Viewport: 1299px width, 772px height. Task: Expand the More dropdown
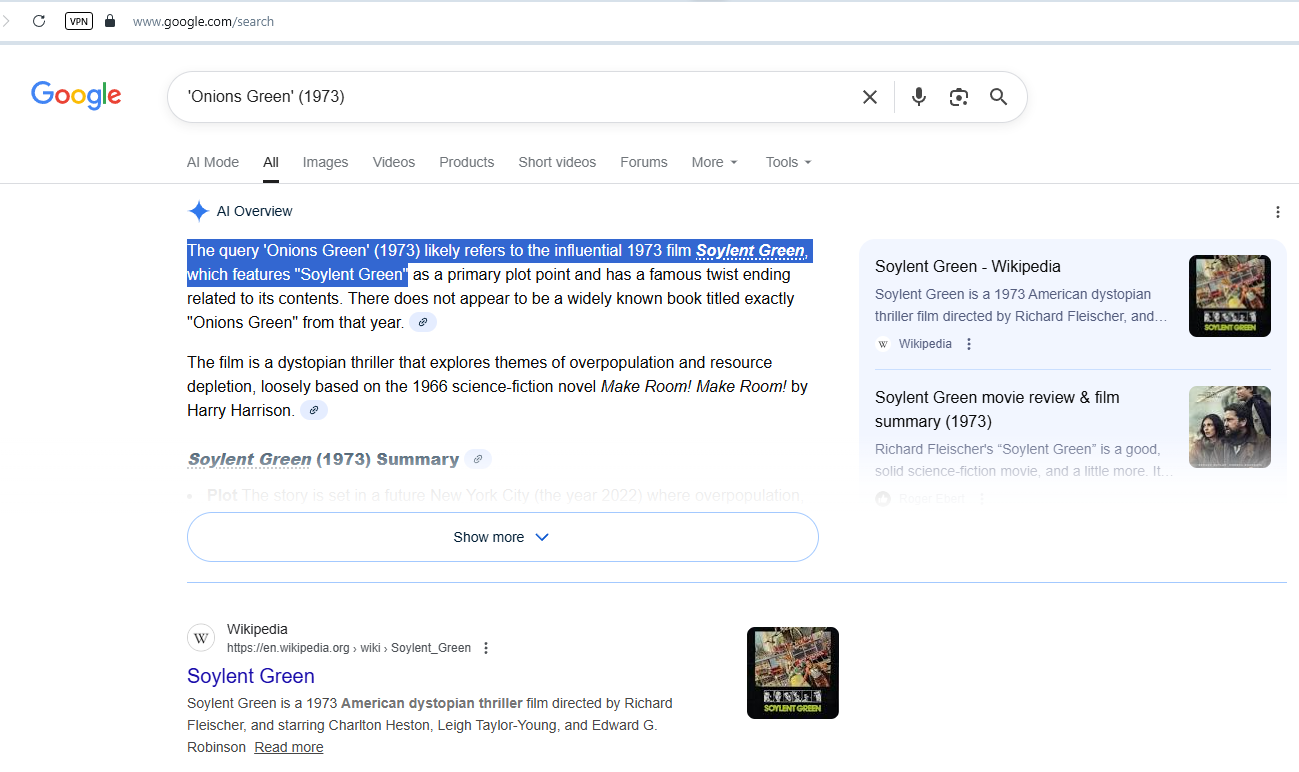point(715,162)
